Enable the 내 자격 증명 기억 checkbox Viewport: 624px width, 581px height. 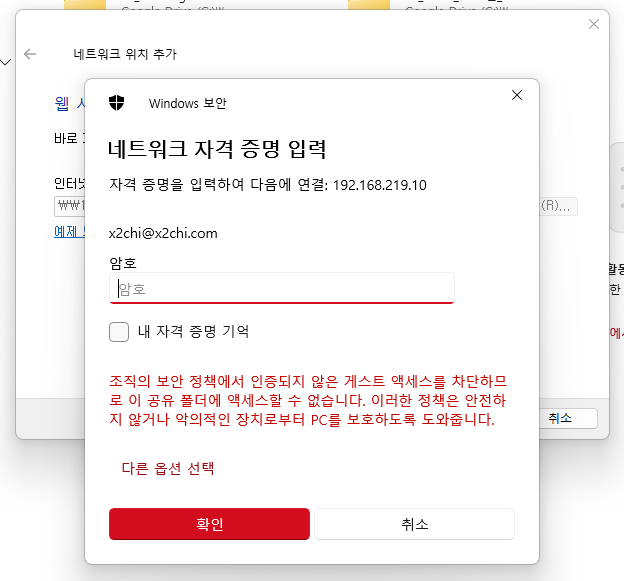119,332
